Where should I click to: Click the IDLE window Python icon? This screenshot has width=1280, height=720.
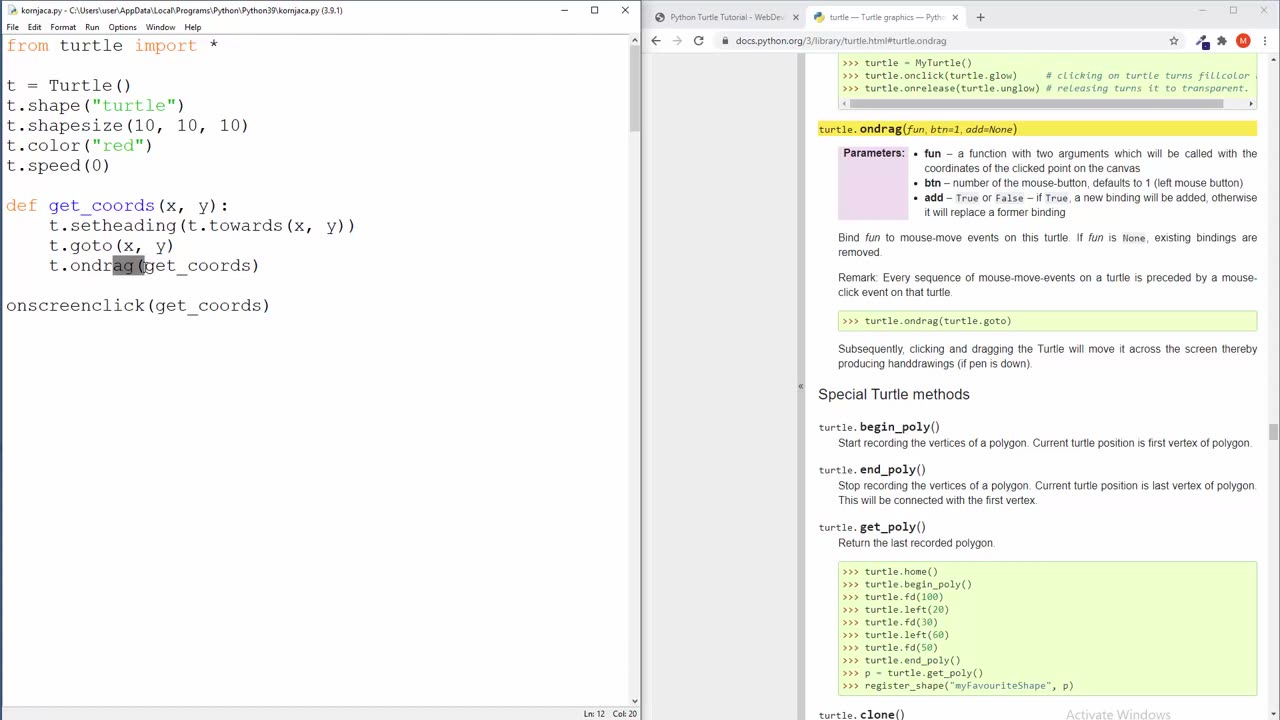(x=11, y=10)
